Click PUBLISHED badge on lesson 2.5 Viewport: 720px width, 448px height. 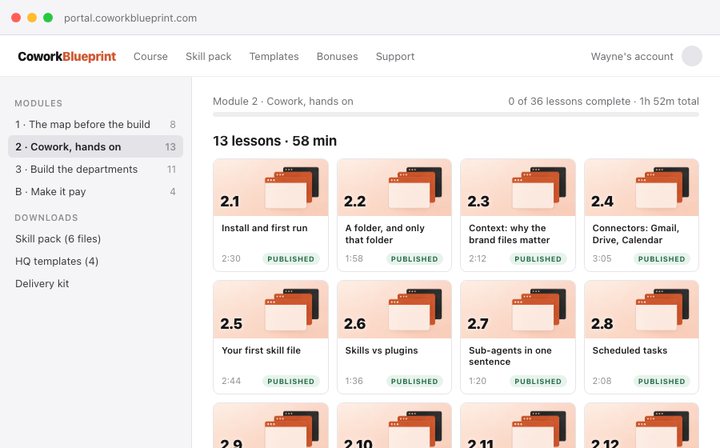tap(291, 381)
